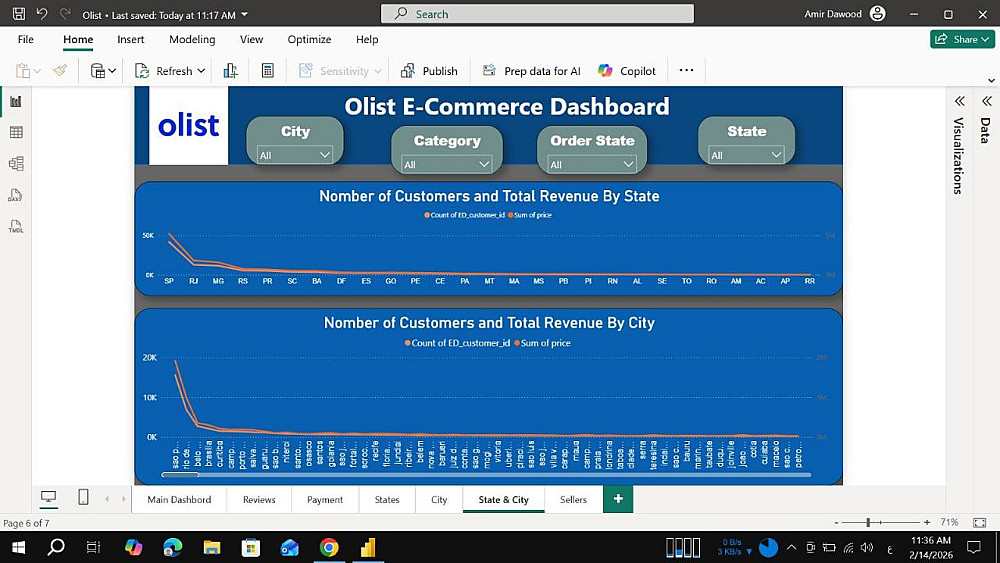Open the State slicer dropdown
1000x563 pixels.
(746, 155)
